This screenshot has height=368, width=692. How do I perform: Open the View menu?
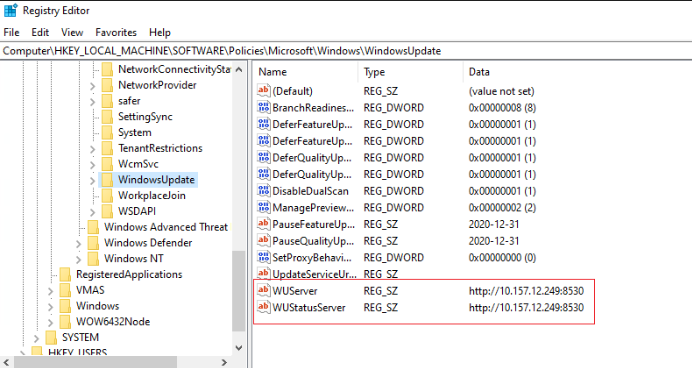click(x=72, y=32)
